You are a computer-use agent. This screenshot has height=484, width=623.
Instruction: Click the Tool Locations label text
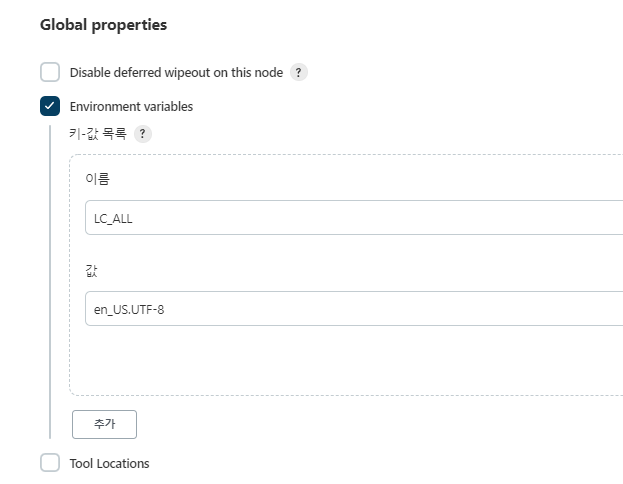click(110, 463)
